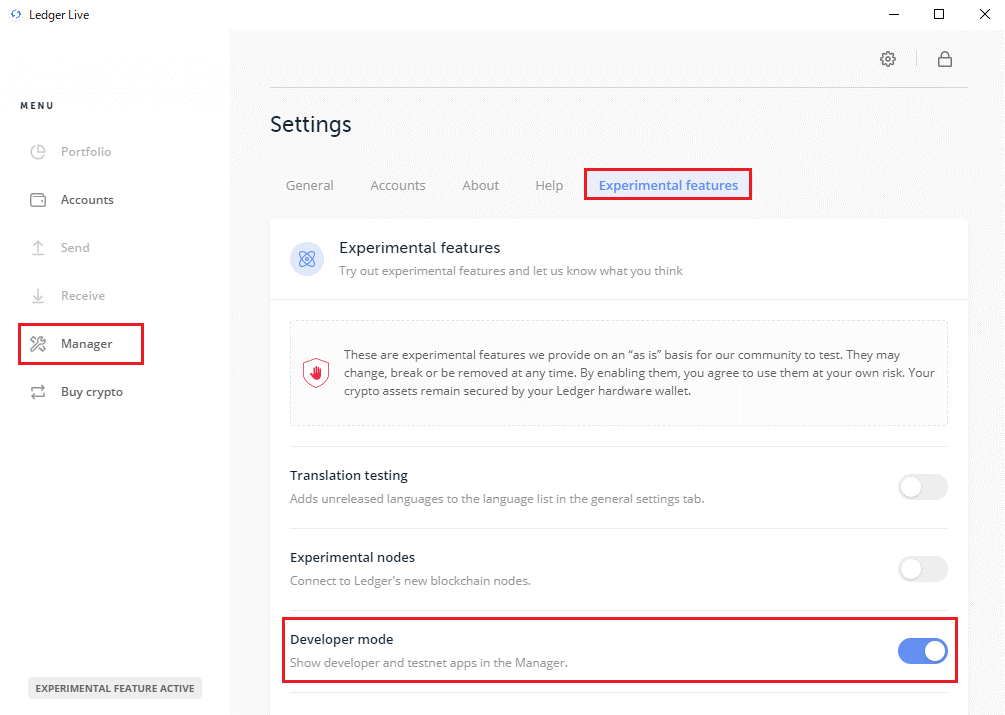The height and width of the screenshot is (715, 1005).
Task: Select the Experimental features tab
Action: click(668, 185)
